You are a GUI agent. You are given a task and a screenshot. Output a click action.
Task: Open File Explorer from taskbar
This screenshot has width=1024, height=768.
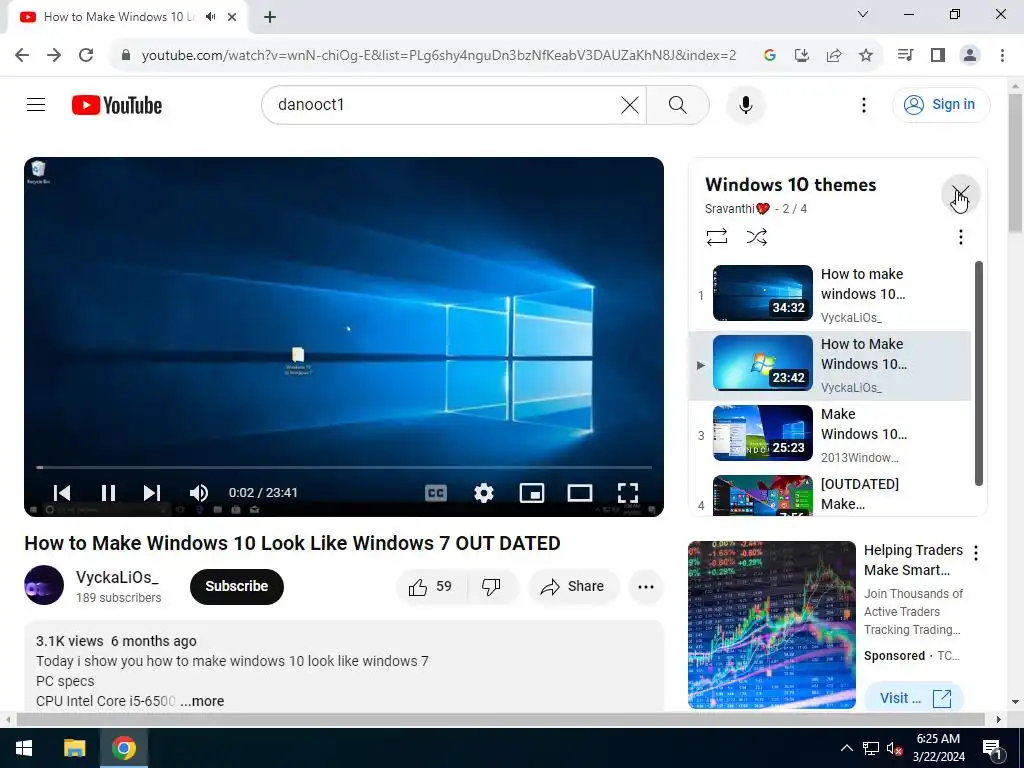[x=74, y=748]
